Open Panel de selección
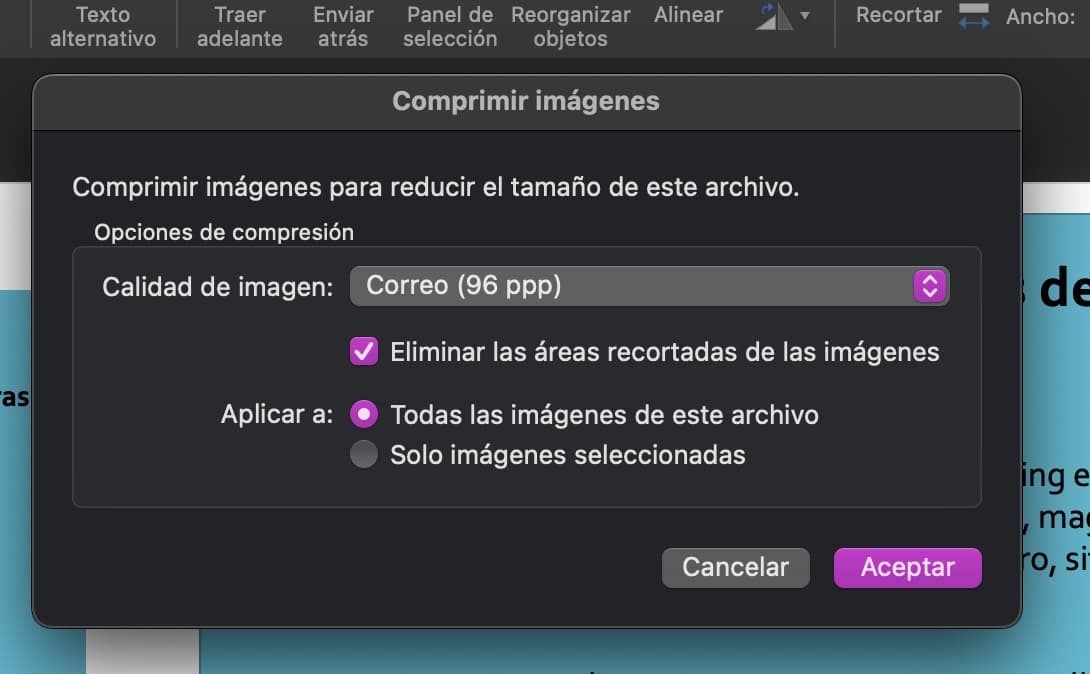Viewport: 1090px width, 674px height. 449,28
